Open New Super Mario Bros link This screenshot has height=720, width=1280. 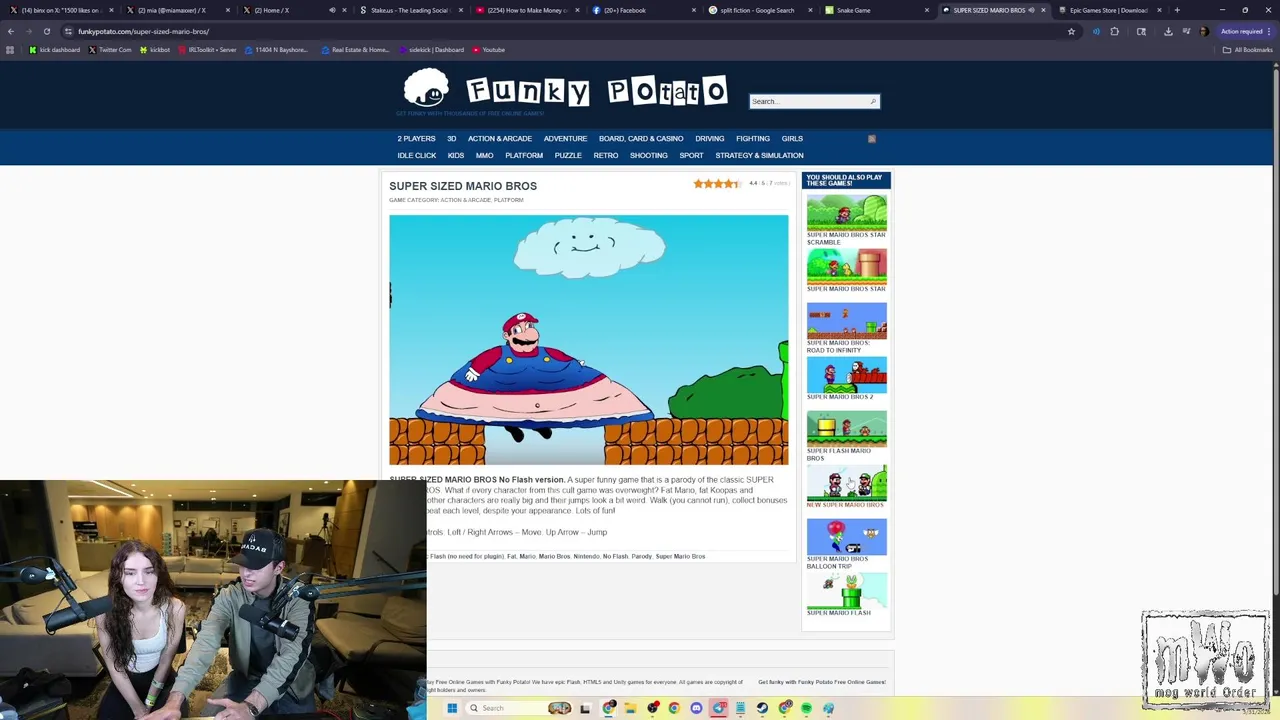coord(845,505)
